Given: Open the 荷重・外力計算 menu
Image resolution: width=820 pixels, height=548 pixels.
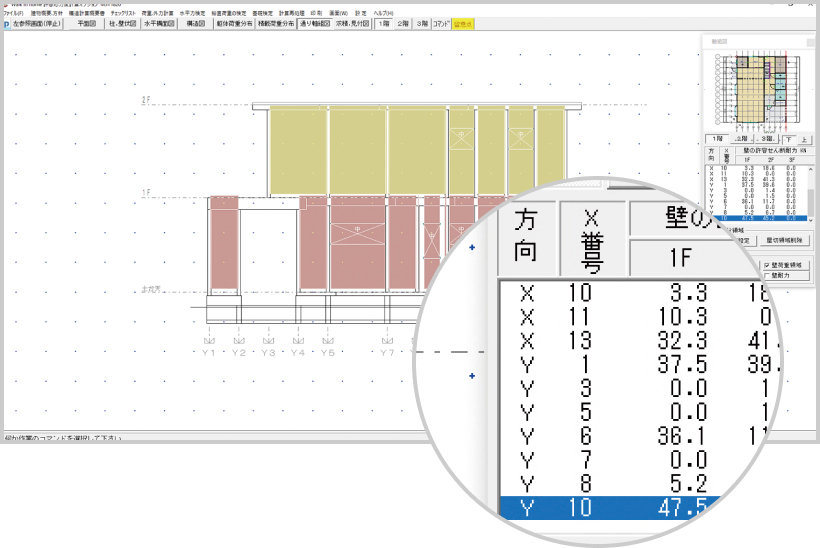Looking at the screenshot, I should pyautogui.click(x=157, y=13).
